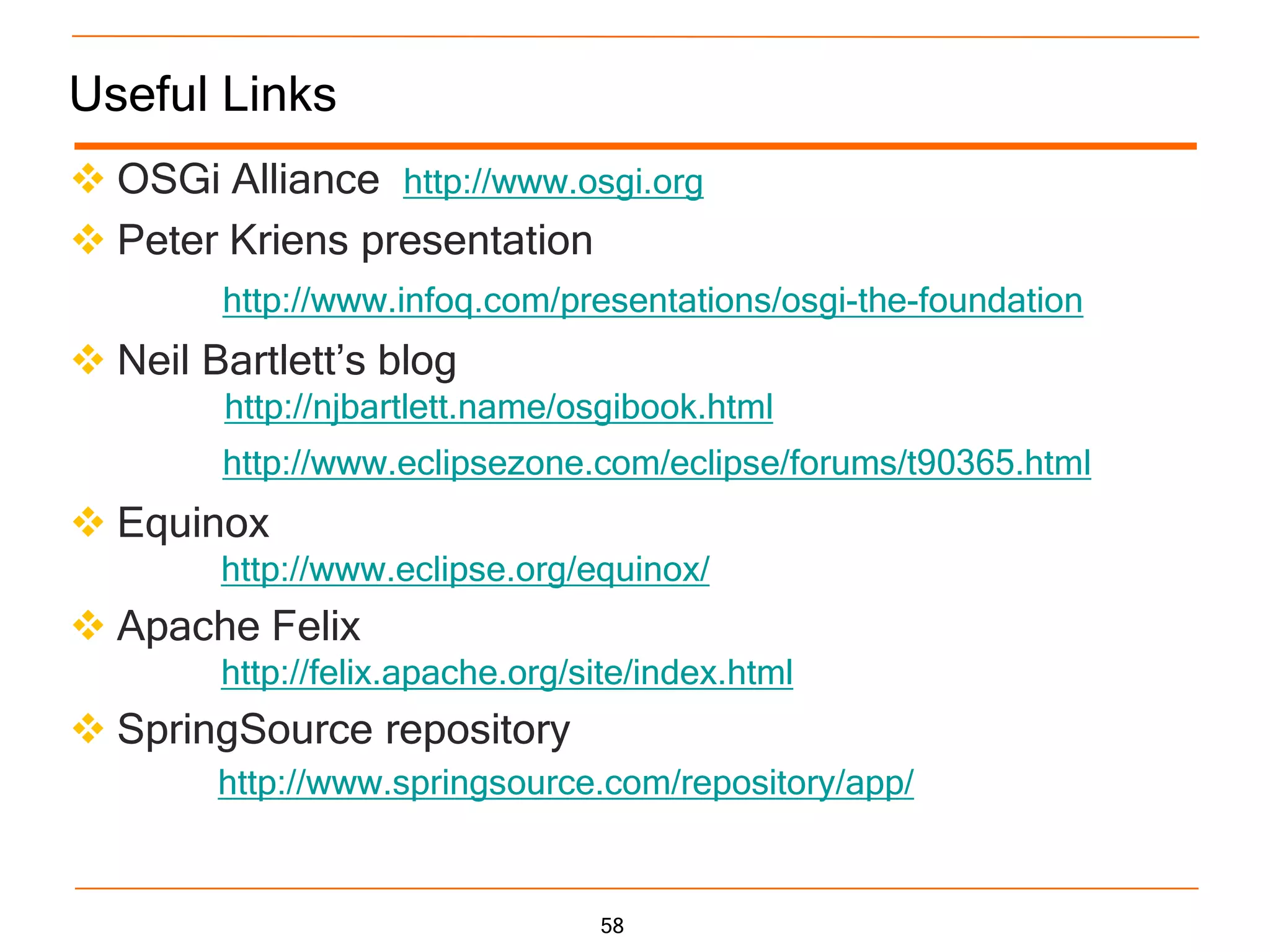This screenshot has width=1270, height=952.
Task: Open the http://www.osgi.org link
Action: point(553,182)
